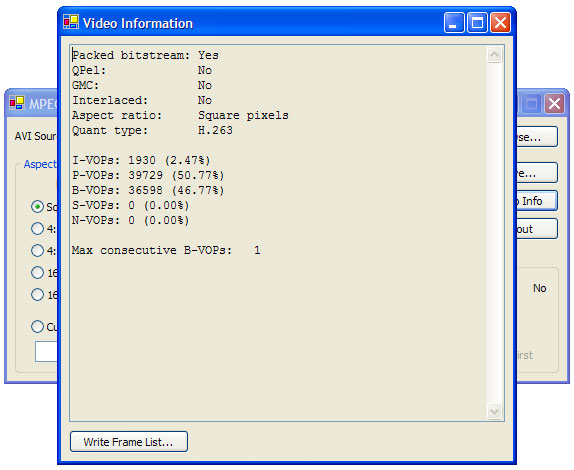
Task: Click the scroll up arrow in text area
Action: pos(494,55)
